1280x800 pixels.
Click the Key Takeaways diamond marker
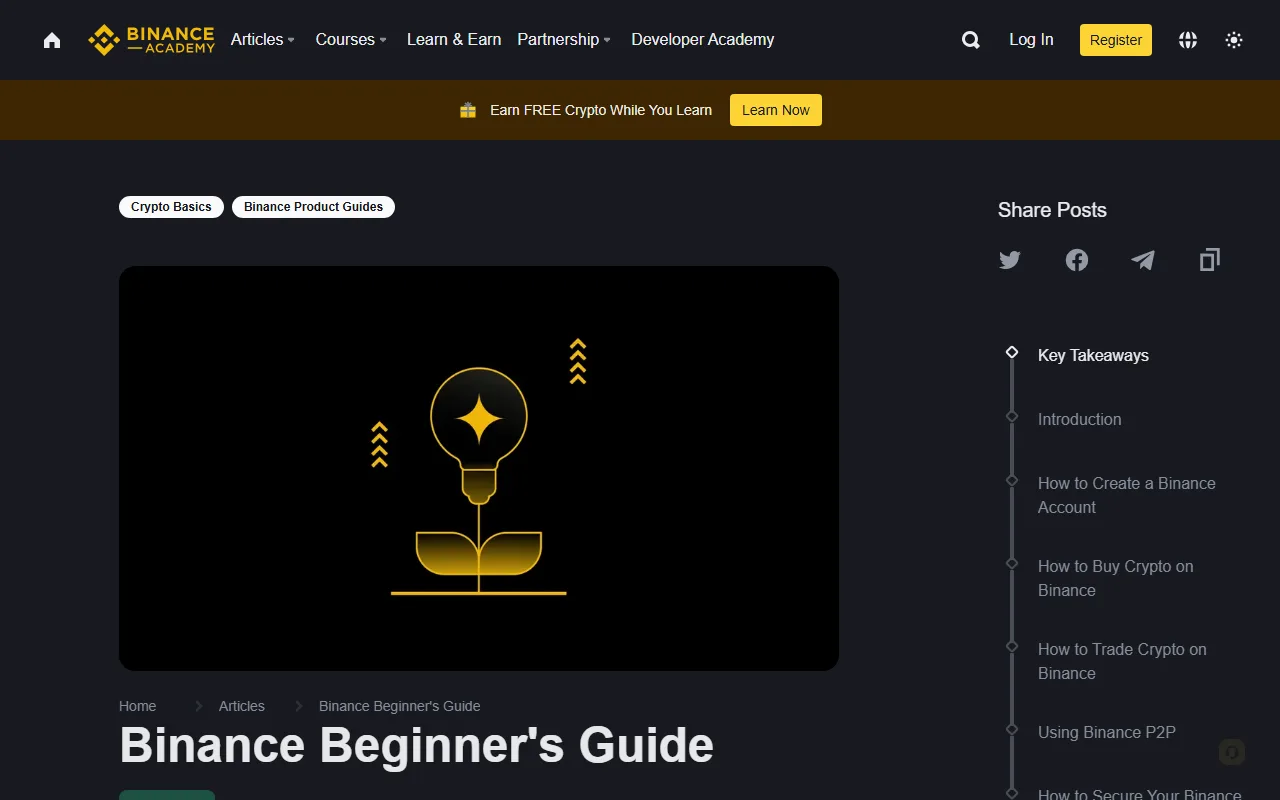[1012, 352]
